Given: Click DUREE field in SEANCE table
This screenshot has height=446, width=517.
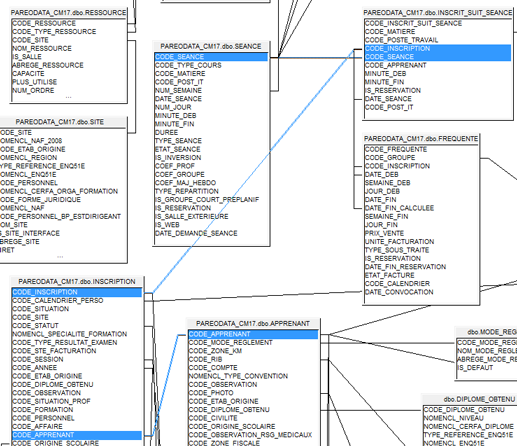Looking at the screenshot, I should pyautogui.click(x=167, y=132).
